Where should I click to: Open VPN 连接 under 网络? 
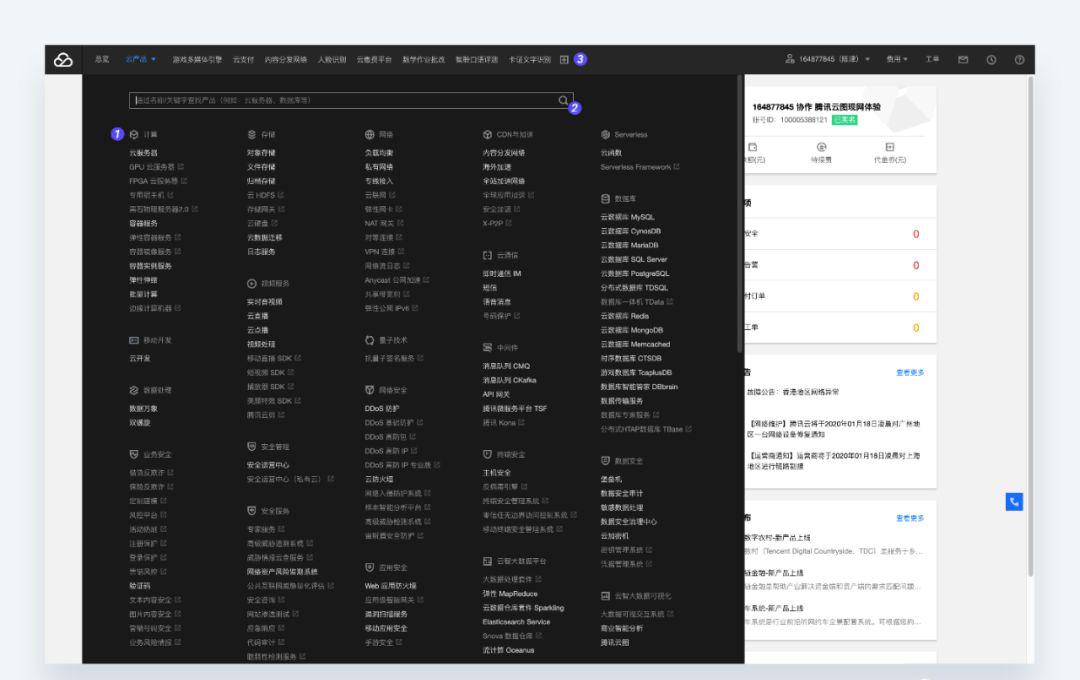tap(380, 251)
